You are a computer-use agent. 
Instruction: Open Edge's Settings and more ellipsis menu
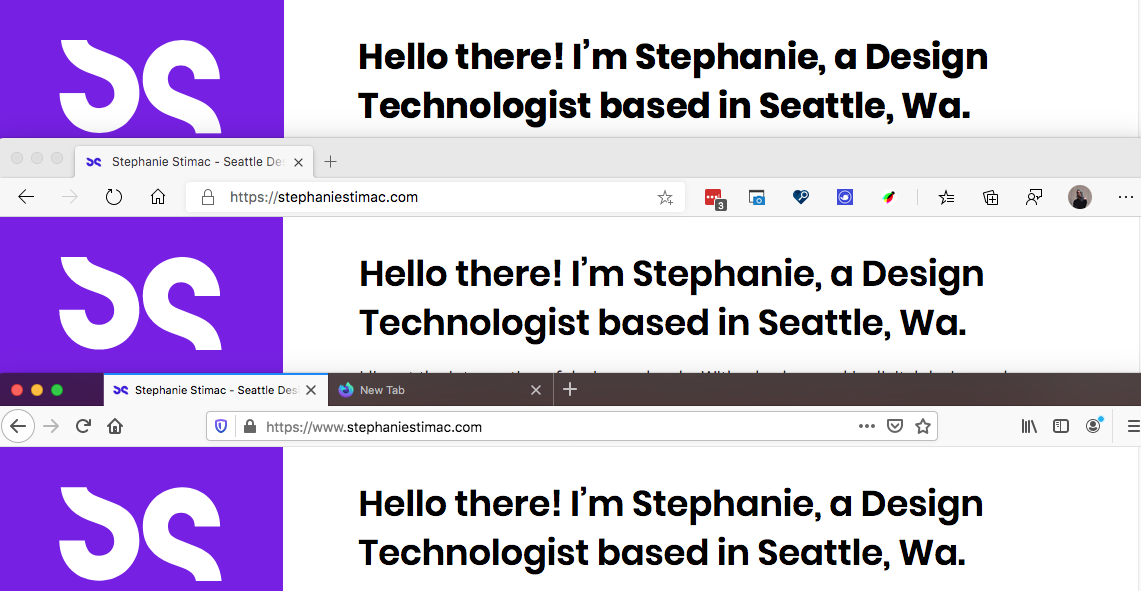(x=1126, y=197)
